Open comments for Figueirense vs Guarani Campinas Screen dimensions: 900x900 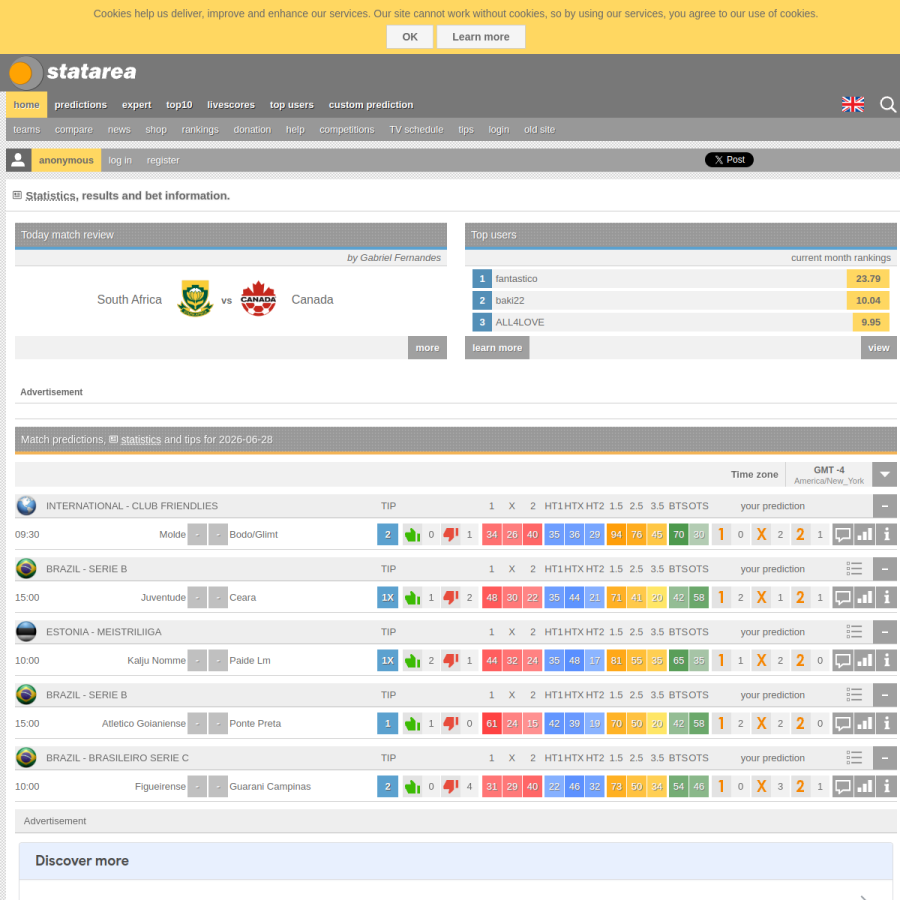coord(842,787)
